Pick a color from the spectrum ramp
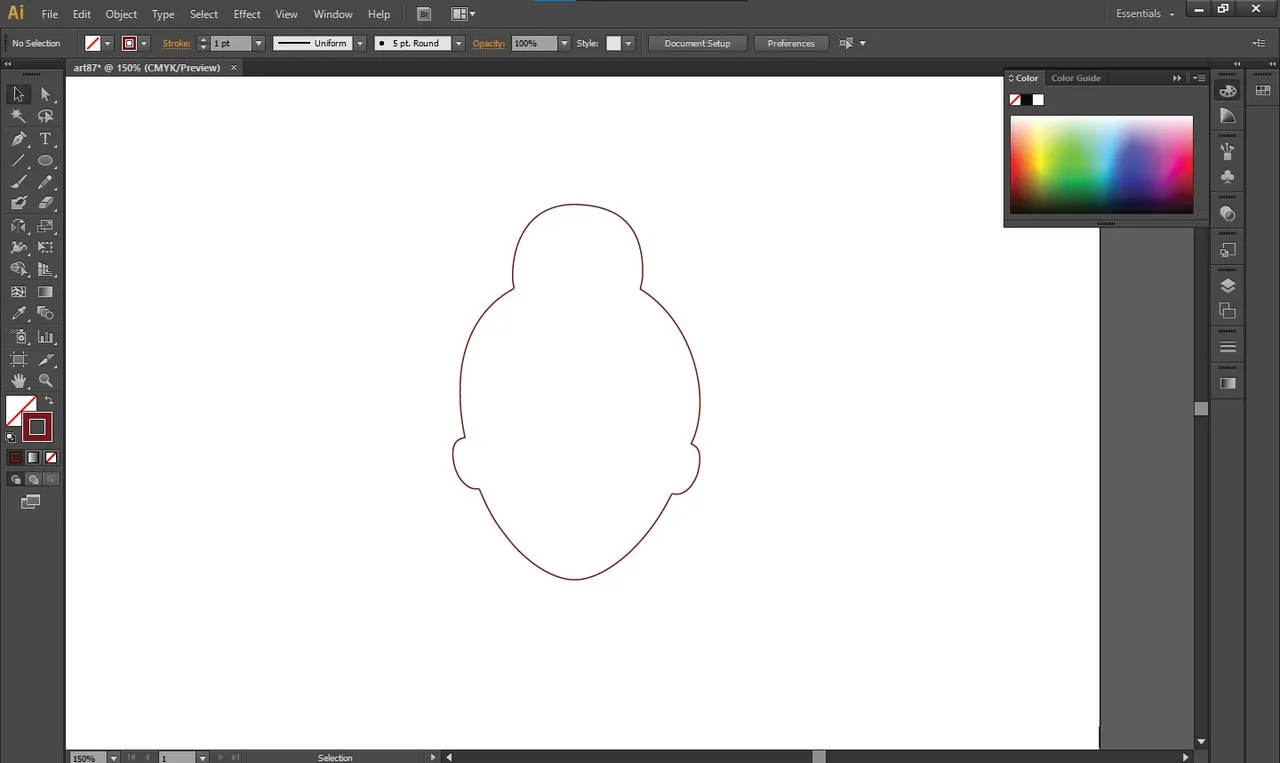The height and width of the screenshot is (763, 1280). (x=1101, y=164)
